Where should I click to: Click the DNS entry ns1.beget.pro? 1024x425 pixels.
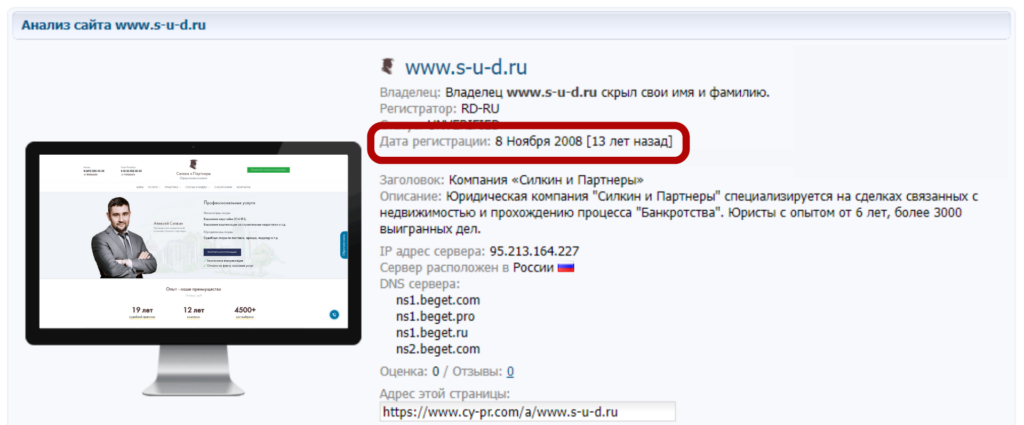[x=435, y=317]
